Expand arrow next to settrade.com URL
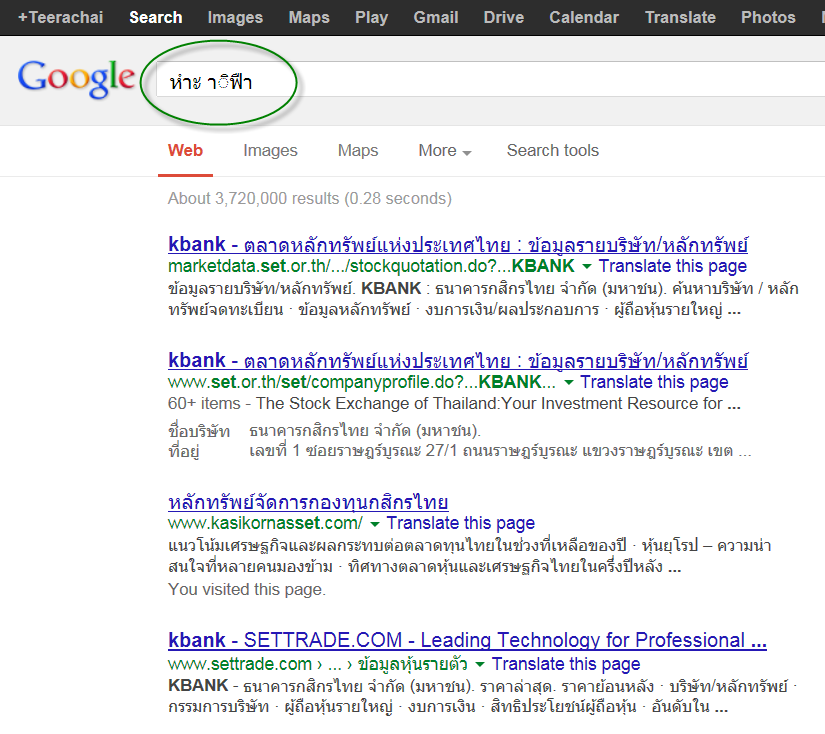825x734 pixels. click(480, 665)
